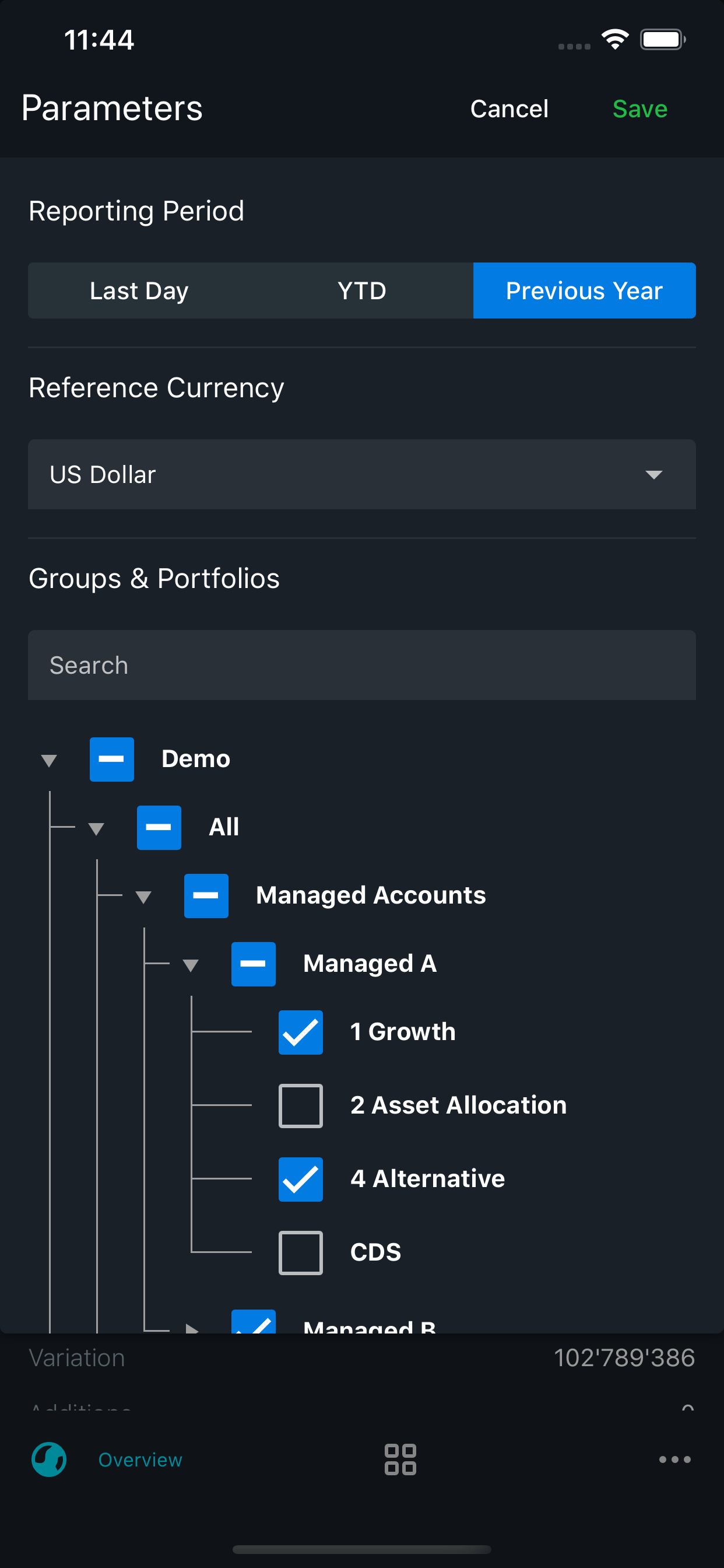Viewport: 724px width, 1568px height.
Task: Focus the Groups & Portfolios search field
Action: (x=362, y=664)
